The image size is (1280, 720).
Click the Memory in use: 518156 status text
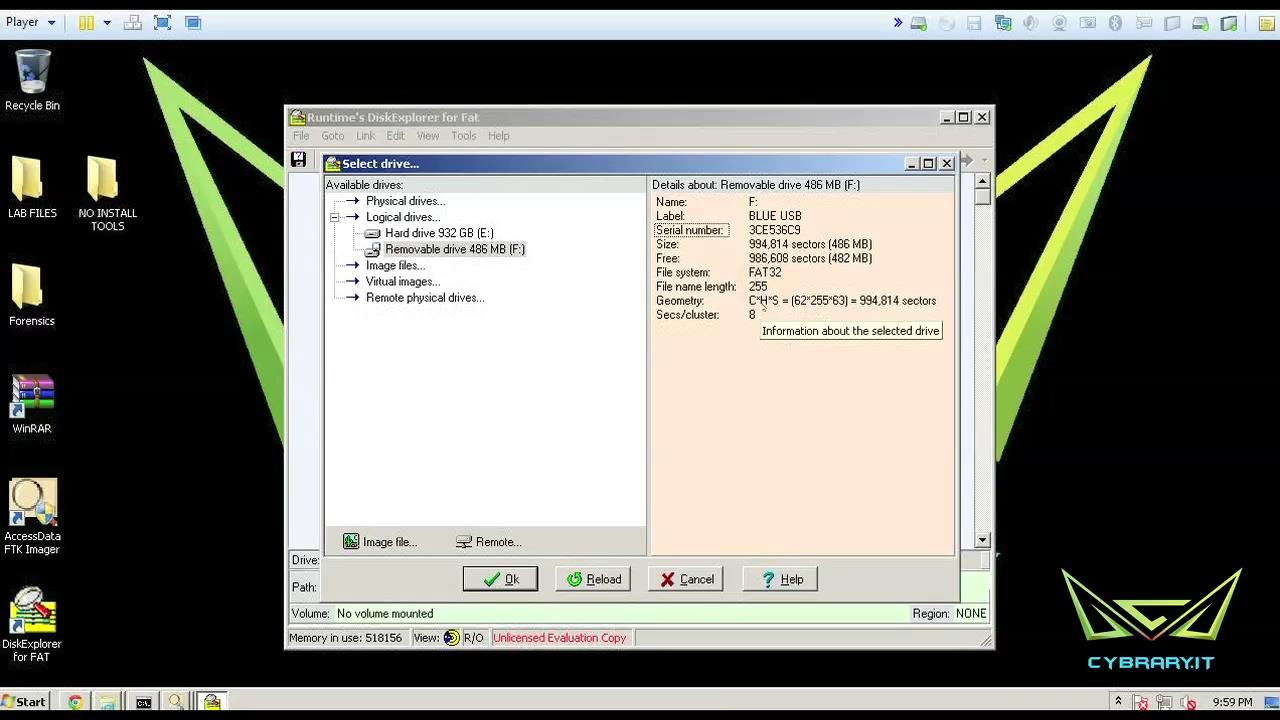tap(345, 638)
